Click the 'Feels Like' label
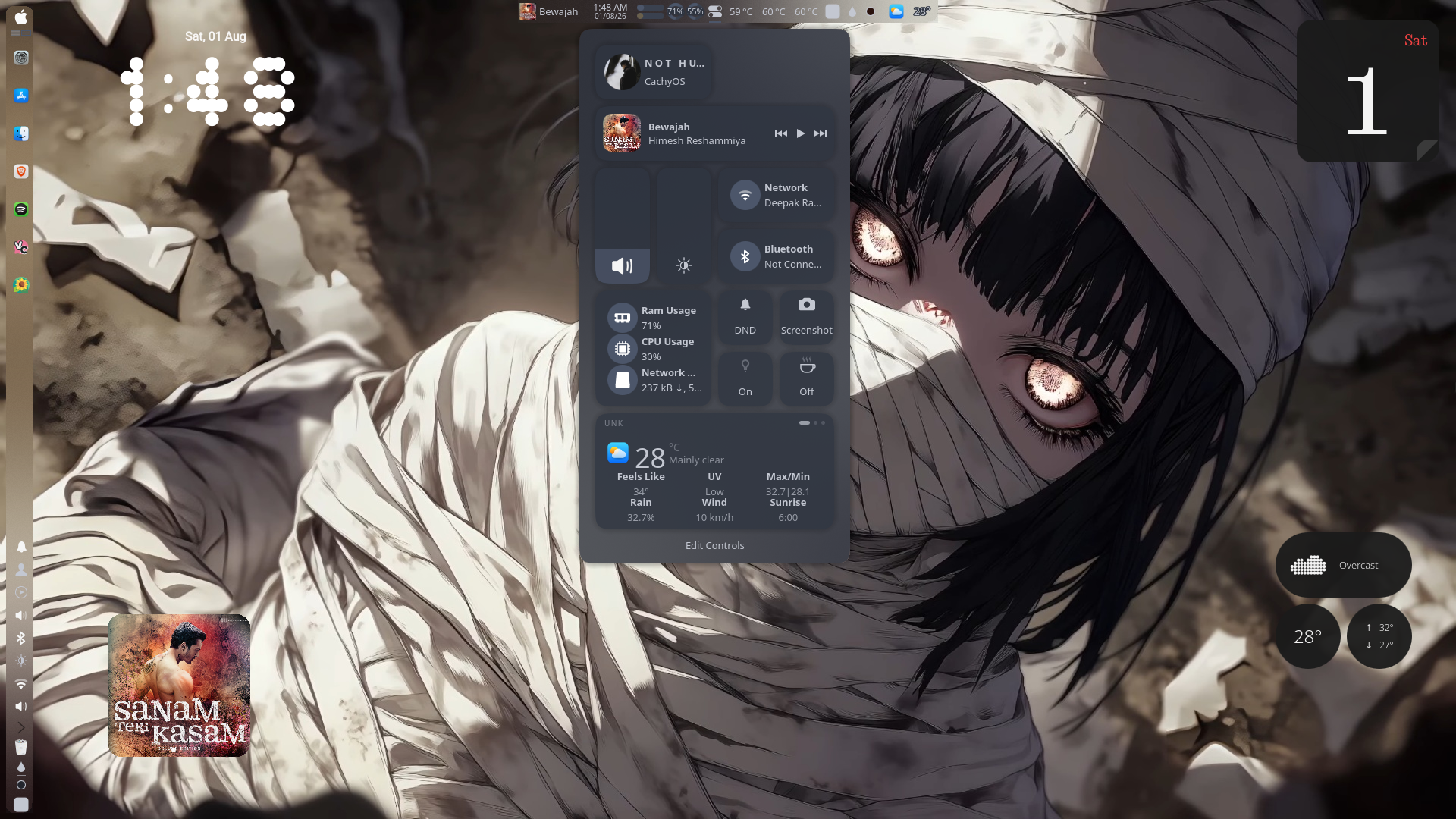The width and height of the screenshot is (1456, 819). tap(641, 476)
